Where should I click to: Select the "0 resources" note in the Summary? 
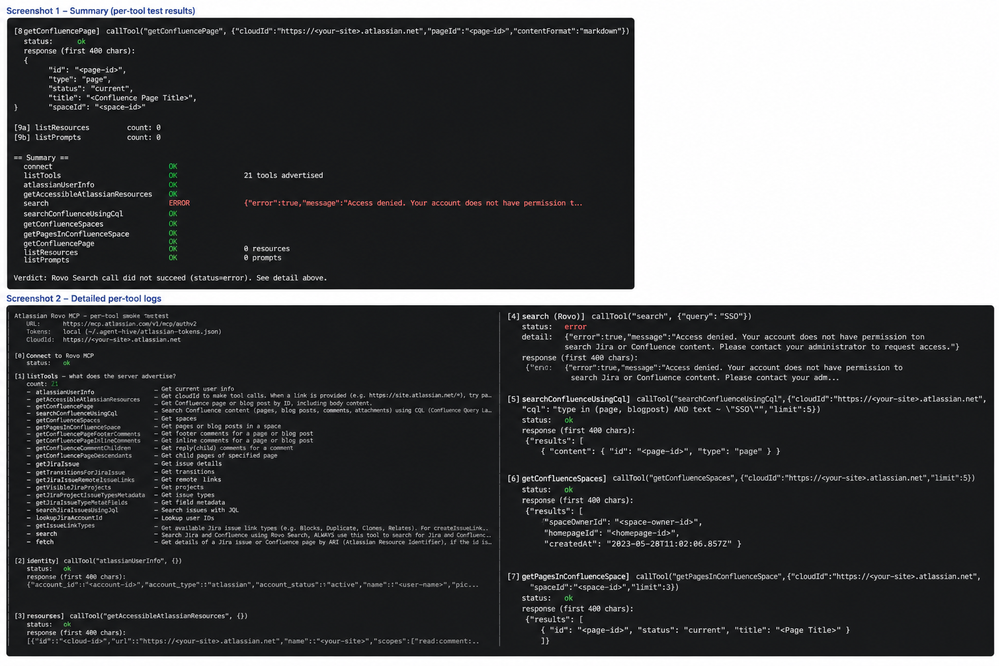[266, 249]
